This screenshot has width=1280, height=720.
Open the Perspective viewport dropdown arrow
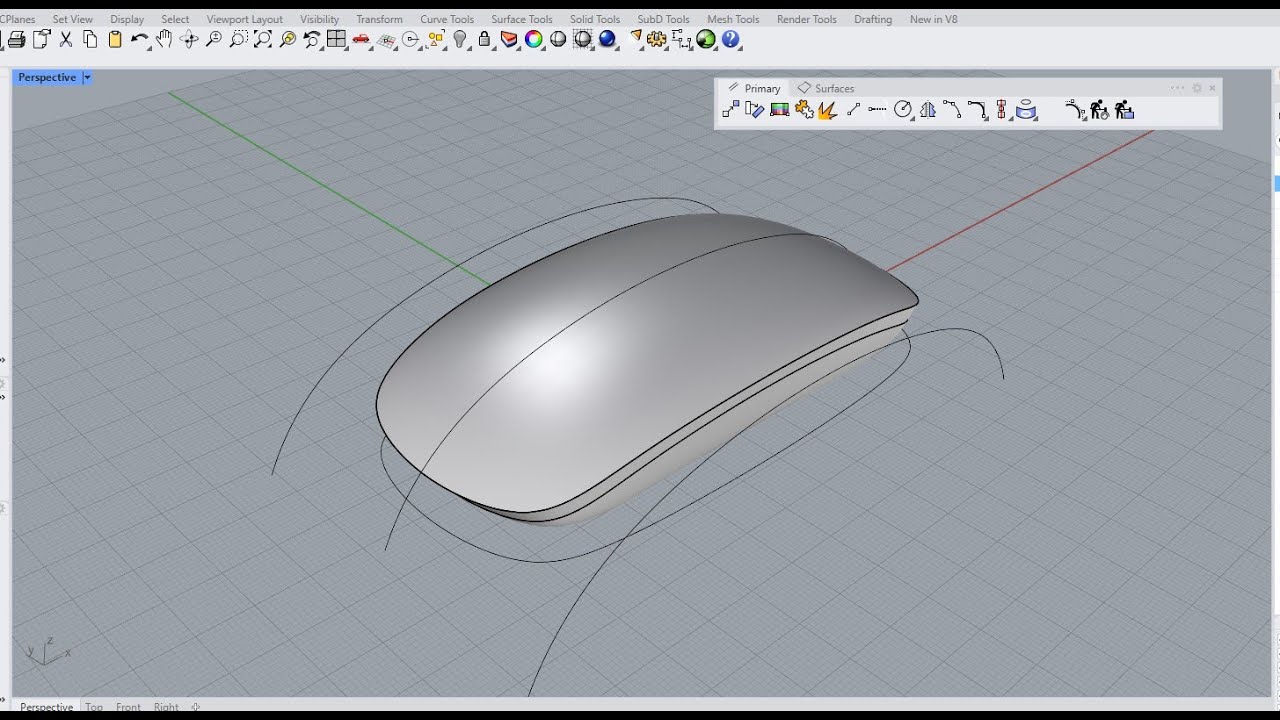87,77
